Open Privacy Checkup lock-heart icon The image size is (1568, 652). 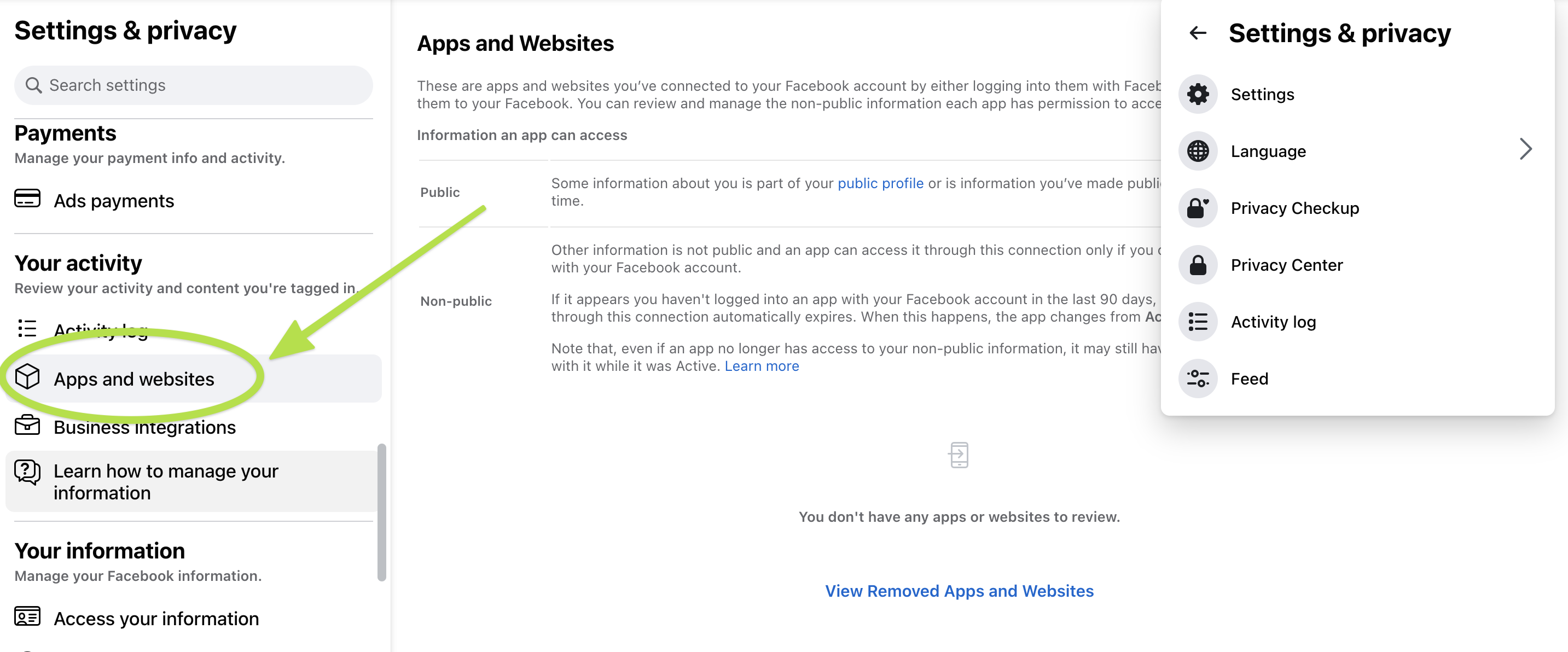[1197, 208]
